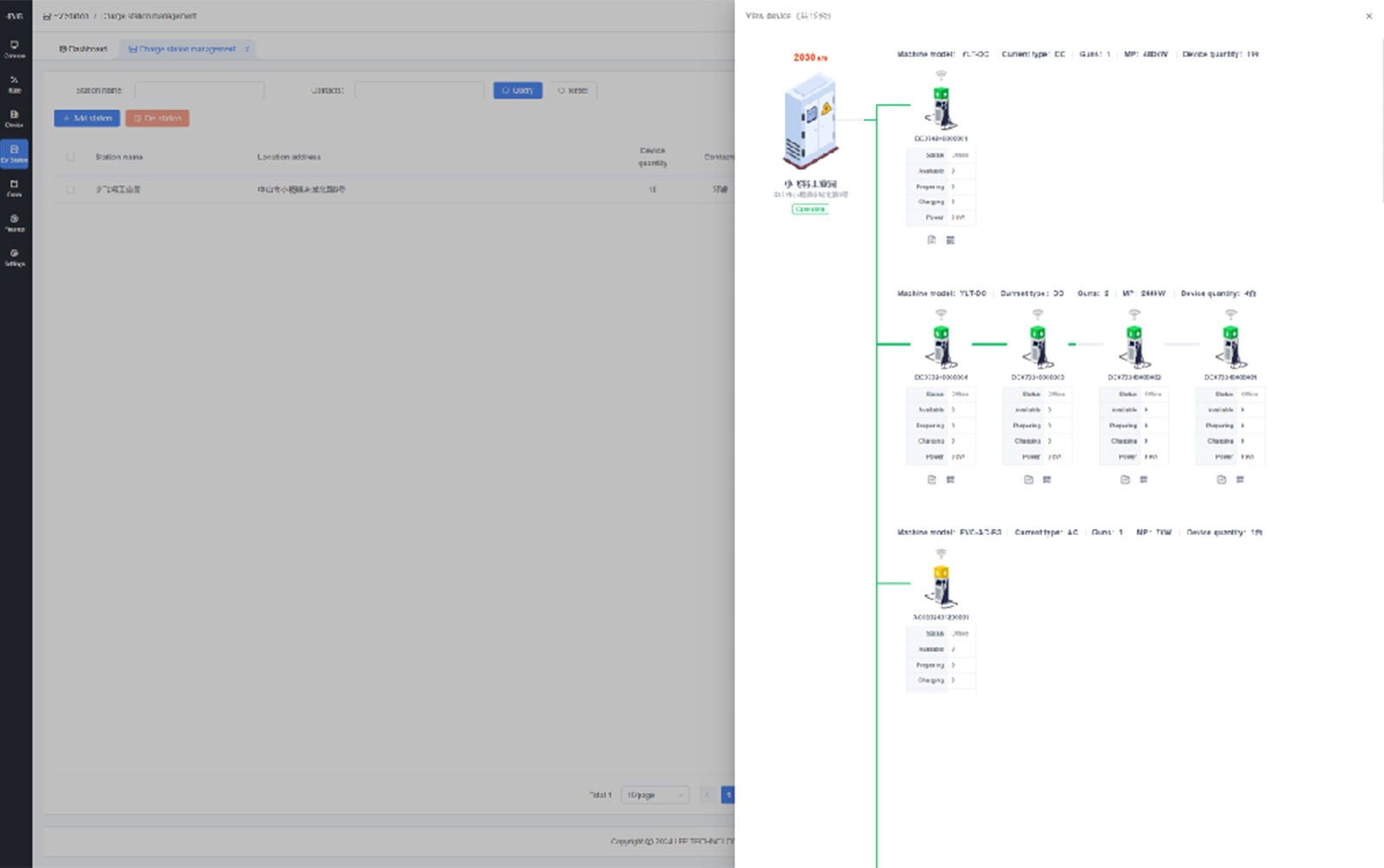The image size is (1384, 868).
Task: Select the first charger in the four-device group
Action: (x=940, y=347)
